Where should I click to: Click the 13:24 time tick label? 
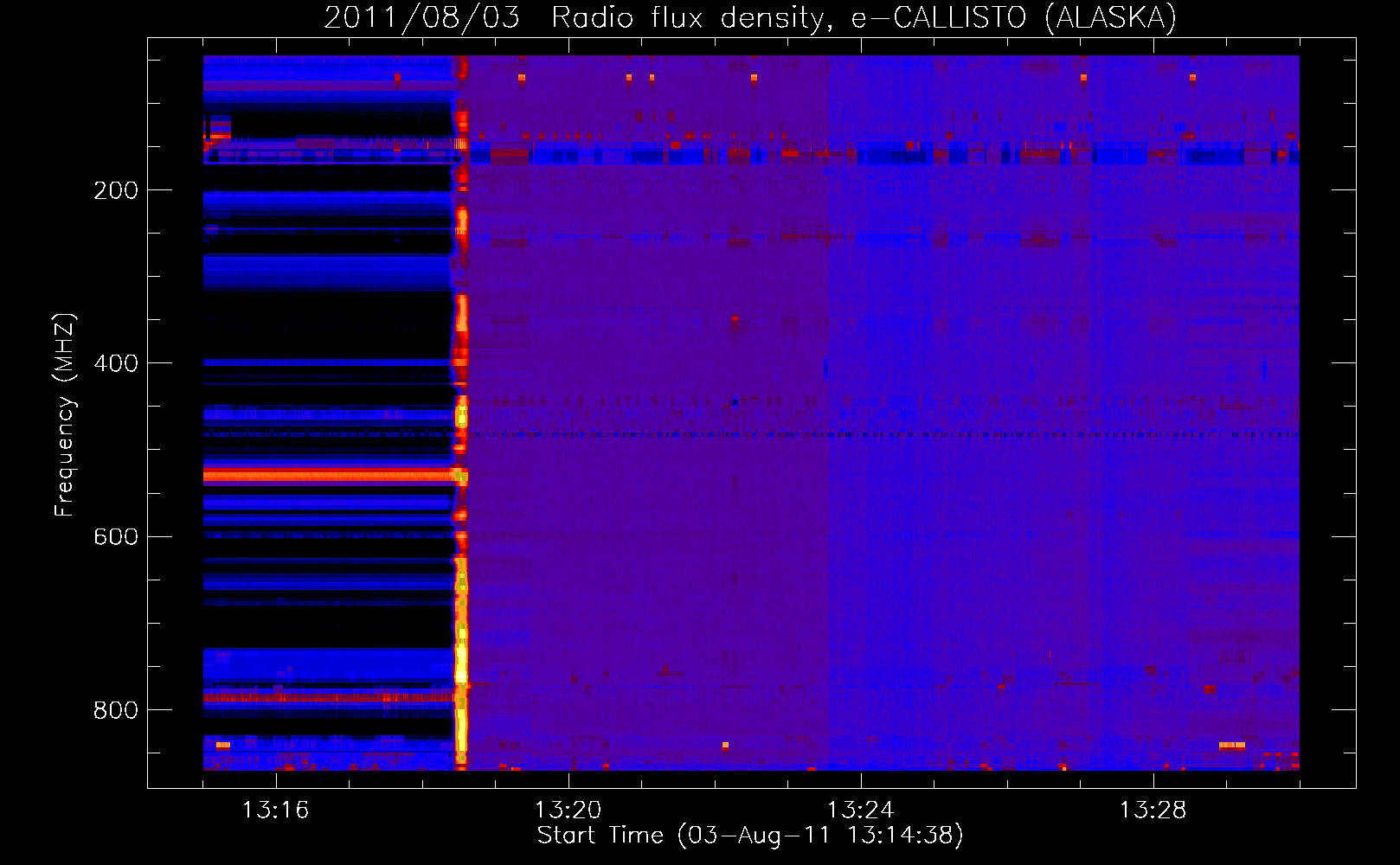coord(860,811)
